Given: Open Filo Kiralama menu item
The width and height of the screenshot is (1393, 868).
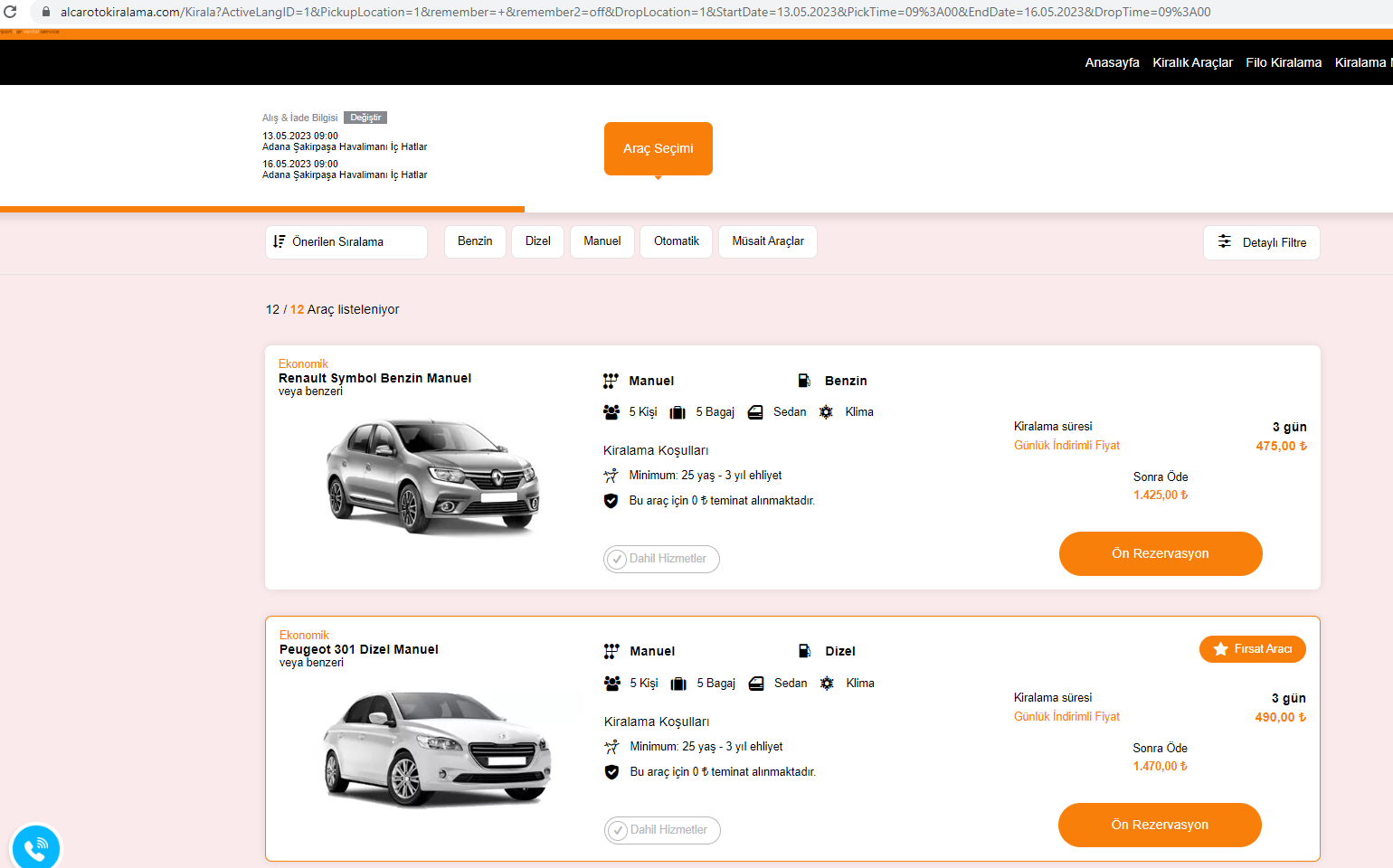Looking at the screenshot, I should point(1284,62).
